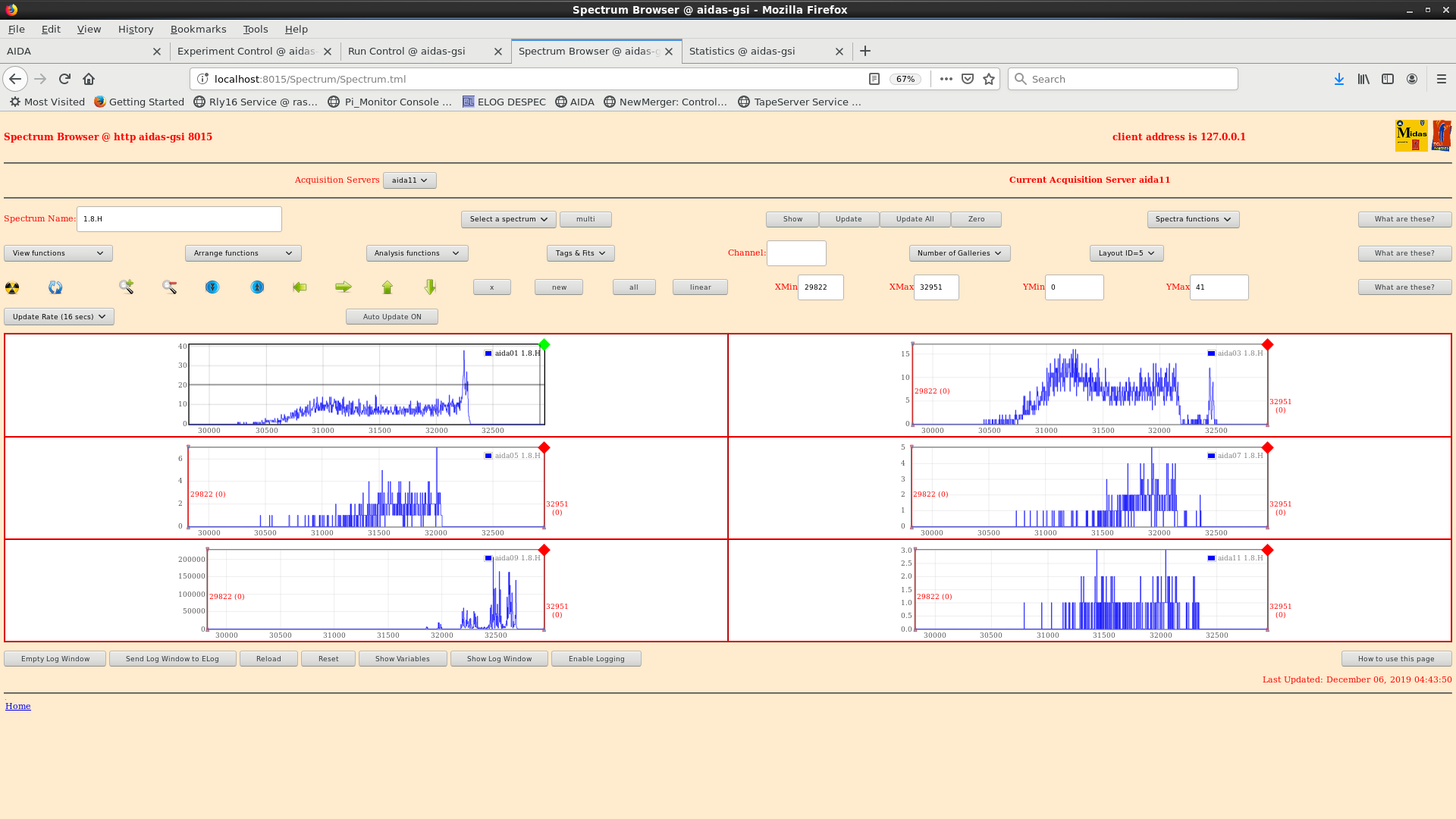Toggle reader view icon in address bar
Image resolution: width=1456 pixels, height=819 pixels.
click(x=874, y=79)
